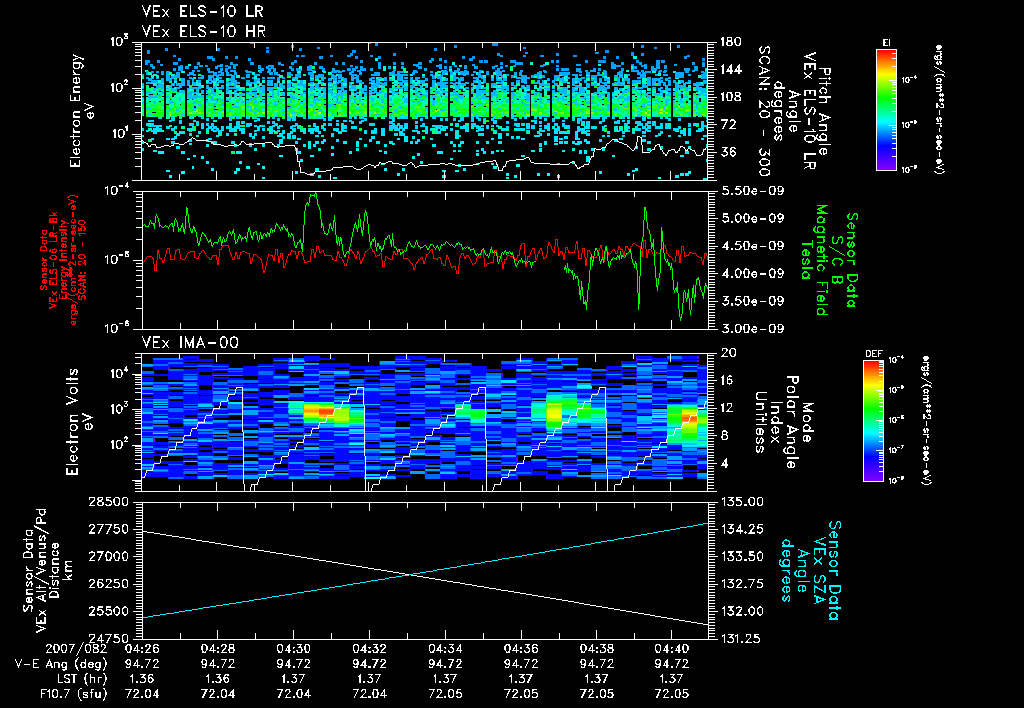Click the red ELS-06 Energy Intensity axis label
This screenshot has width=1024, height=708.
[63, 260]
